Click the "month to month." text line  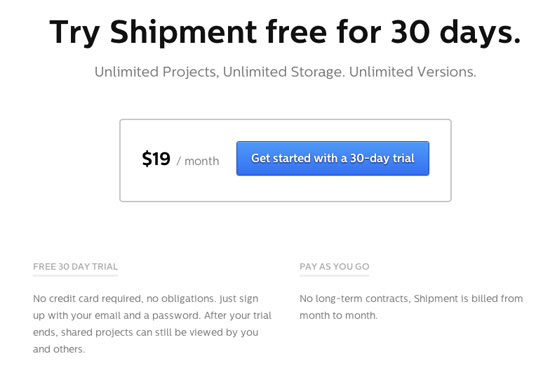click(x=338, y=316)
